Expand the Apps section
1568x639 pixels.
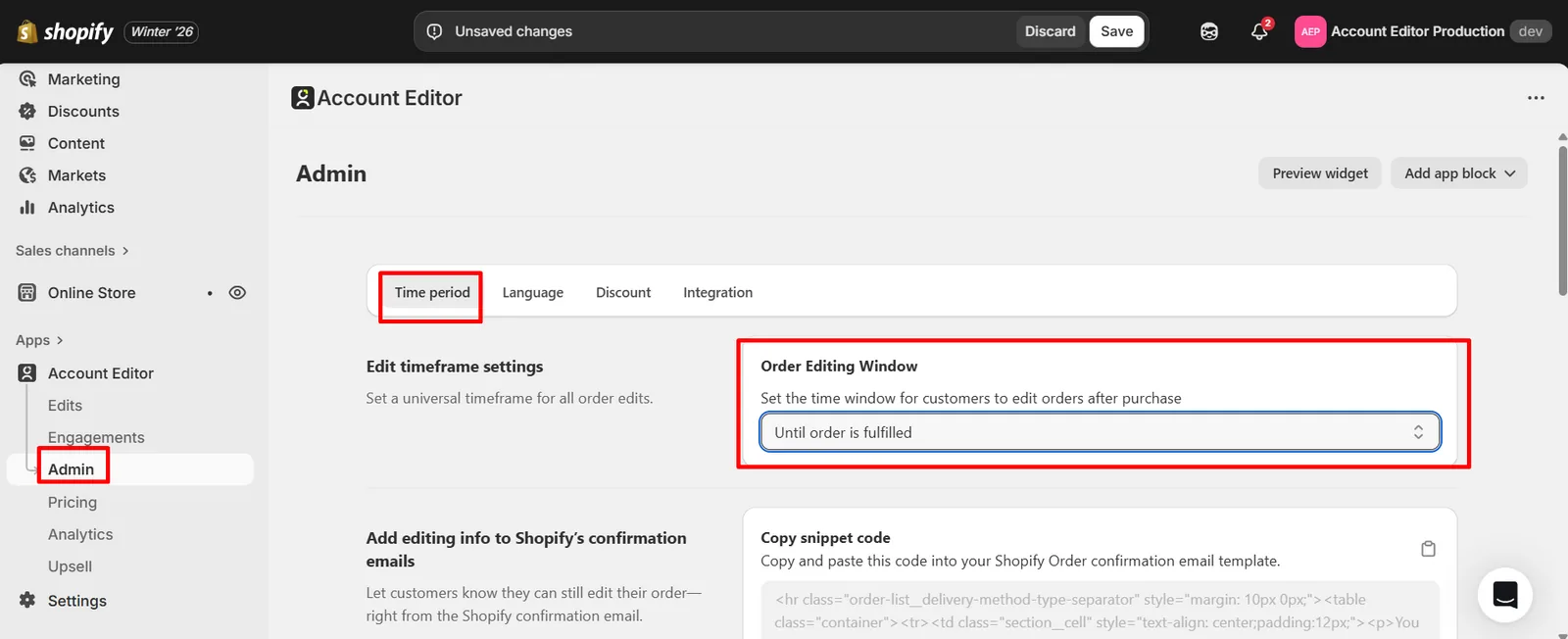pyautogui.click(x=39, y=340)
